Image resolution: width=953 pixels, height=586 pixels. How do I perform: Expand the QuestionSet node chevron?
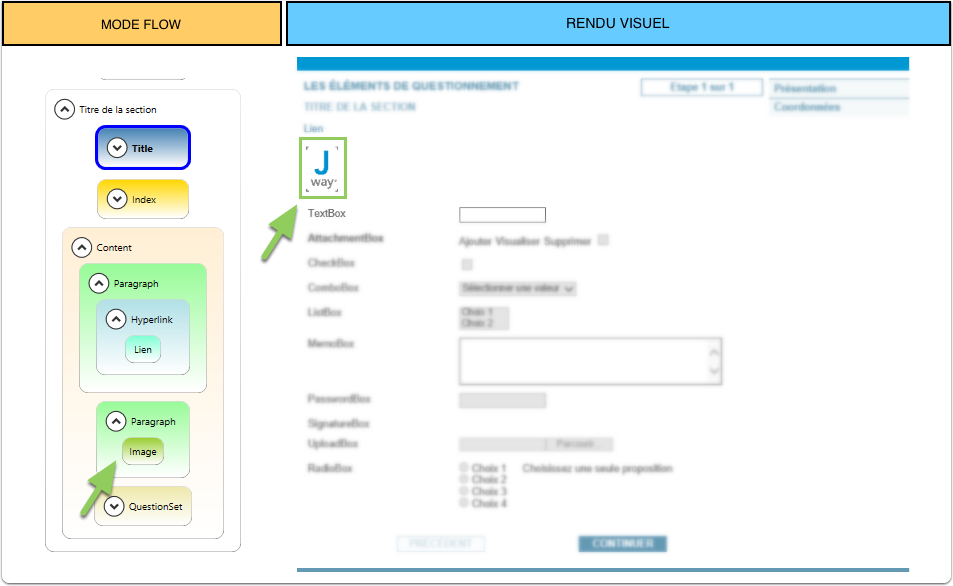pyautogui.click(x=114, y=506)
